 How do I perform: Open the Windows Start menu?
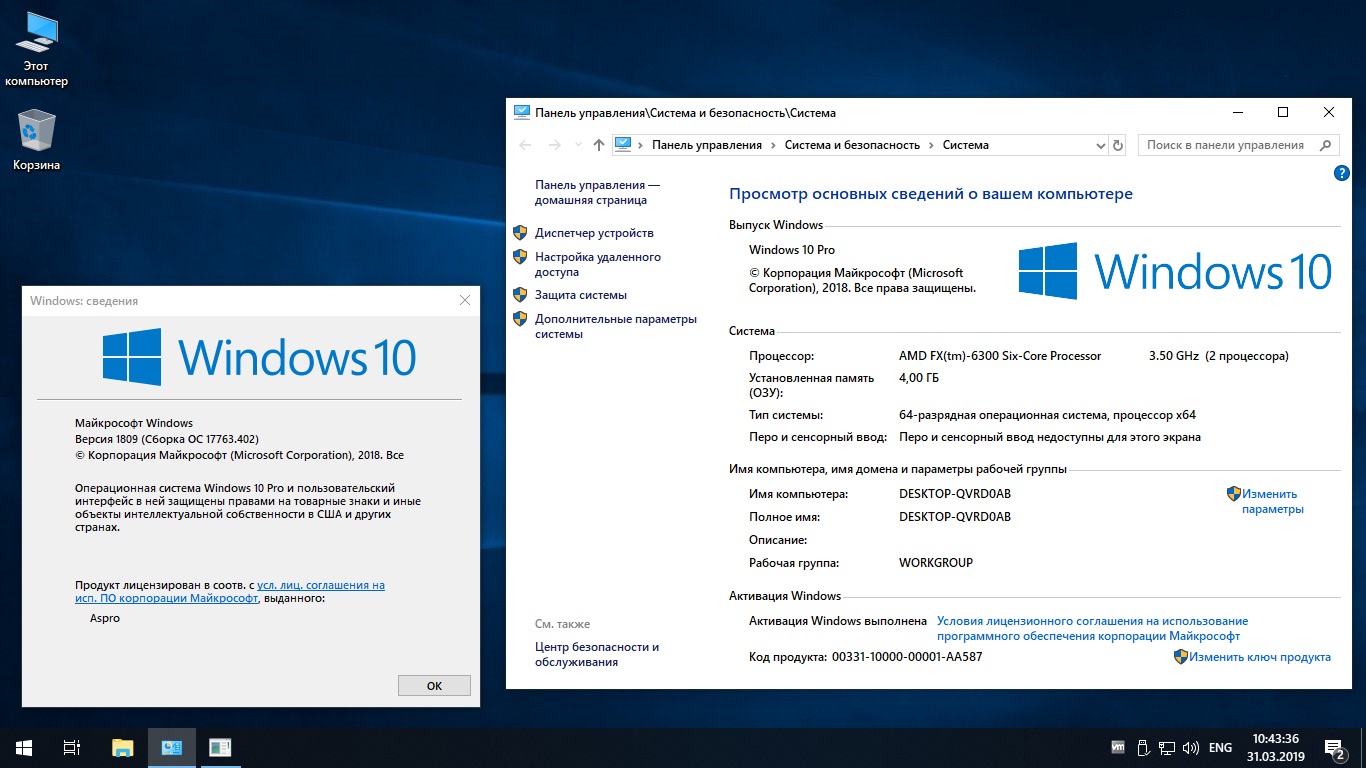[23, 747]
